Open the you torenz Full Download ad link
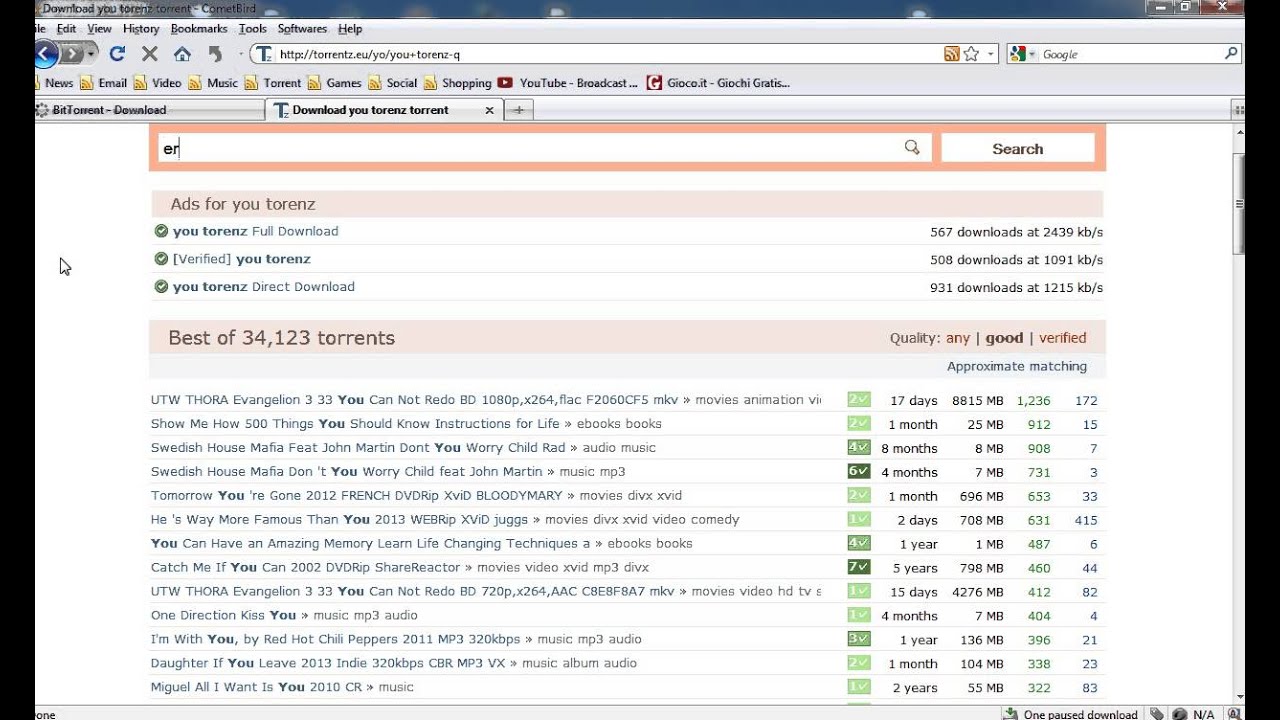The image size is (1280, 720). pyautogui.click(x=255, y=231)
